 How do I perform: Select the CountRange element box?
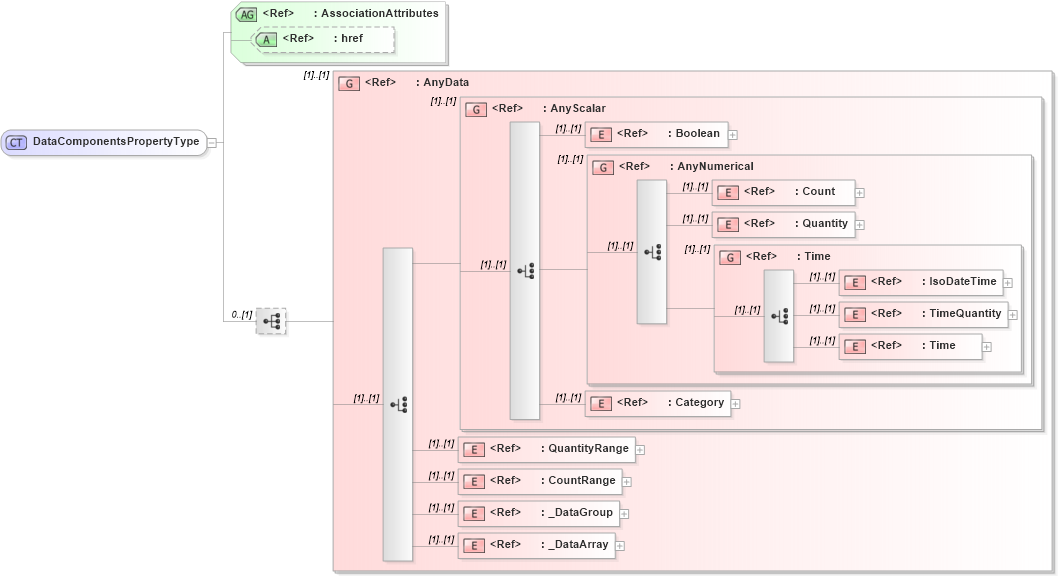(543, 481)
